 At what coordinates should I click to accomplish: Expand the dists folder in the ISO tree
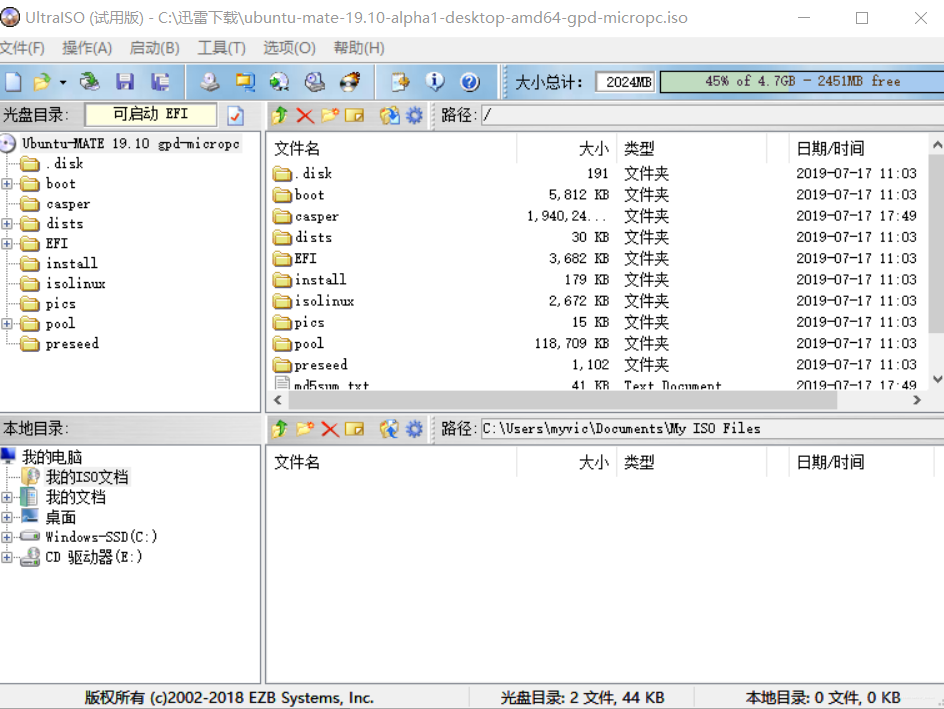7,224
